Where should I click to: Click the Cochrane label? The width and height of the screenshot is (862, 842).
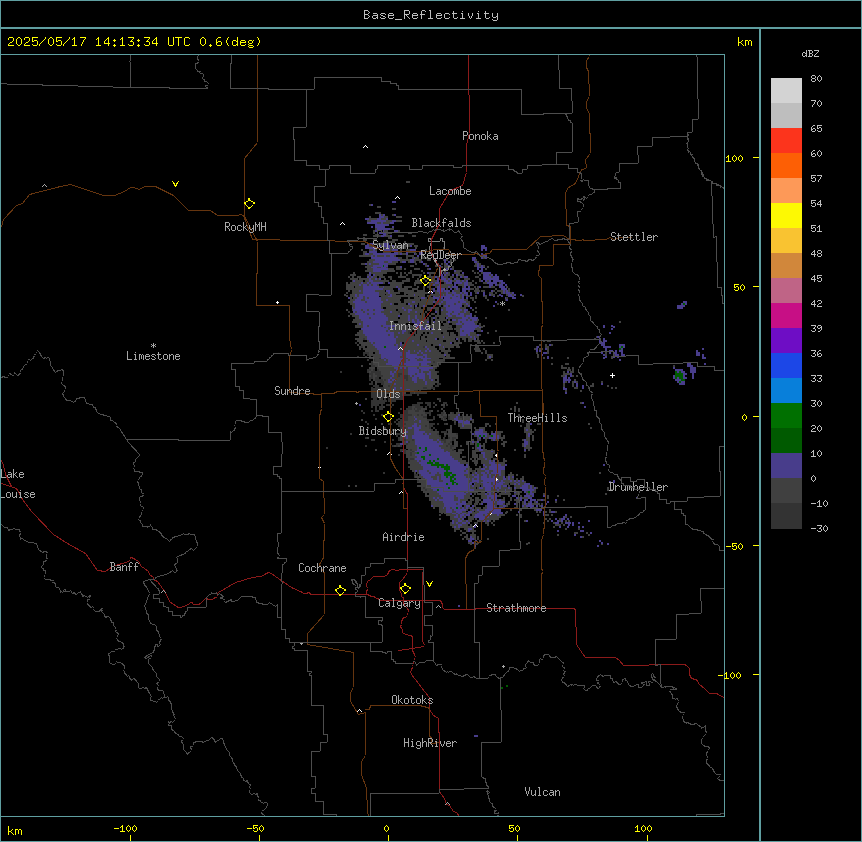(322, 568)
